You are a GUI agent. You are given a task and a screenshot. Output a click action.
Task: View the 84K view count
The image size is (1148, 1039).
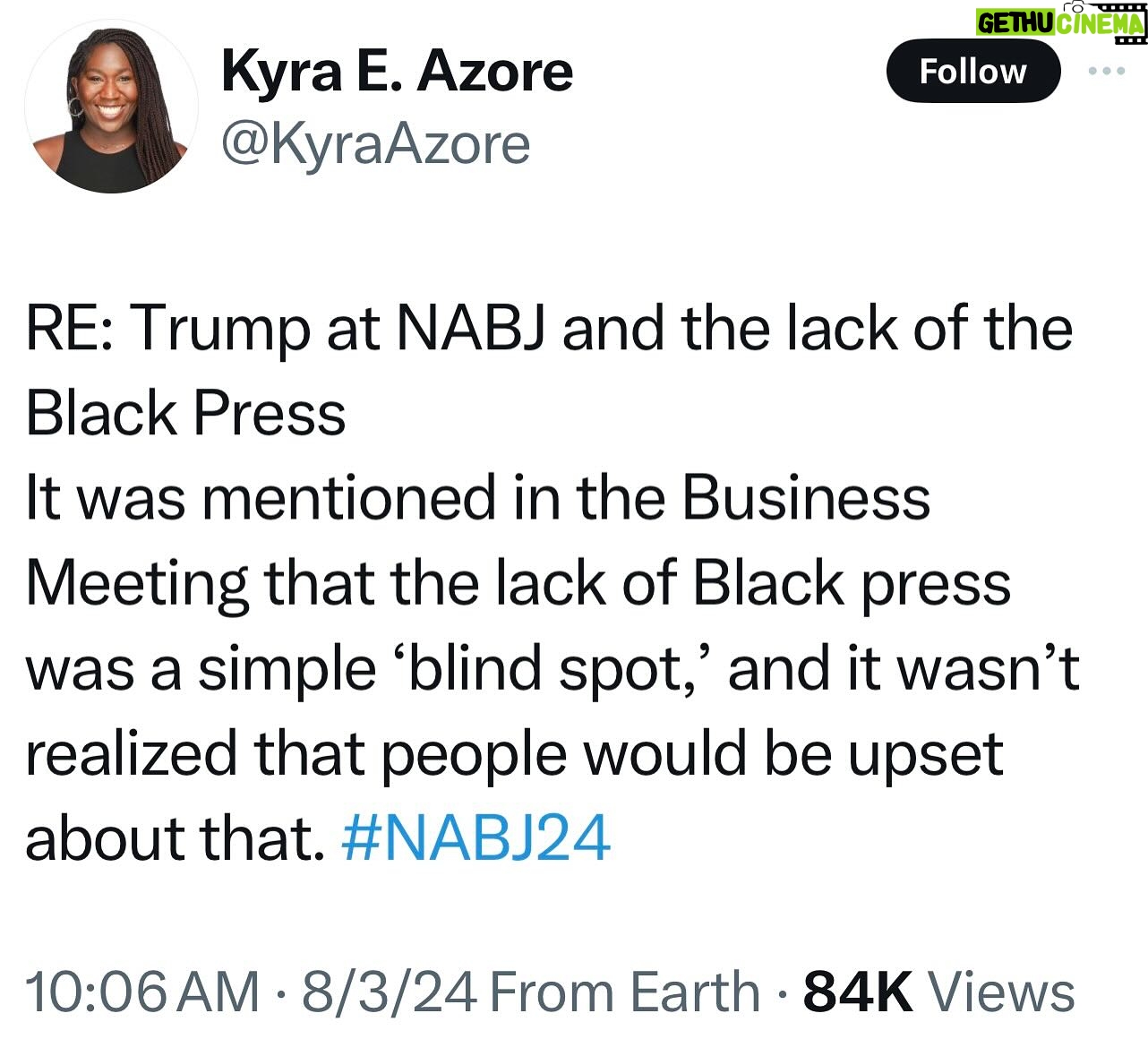(x=857, y=992)
